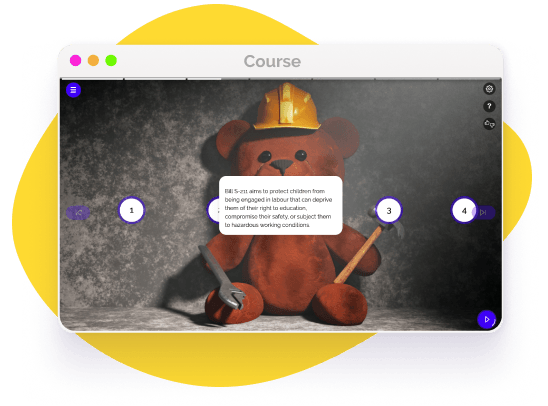Click the first progress bar segment
This screenshot has height=406, width=548.
click(x=92, y=79)
